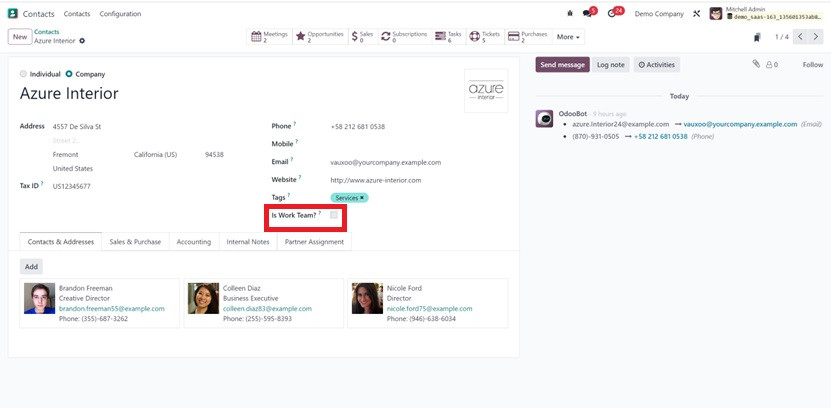Image resolution: width=831 pixels, height=408 pixels.
Task: Open Sales dollar button
Action: (363, 37)
